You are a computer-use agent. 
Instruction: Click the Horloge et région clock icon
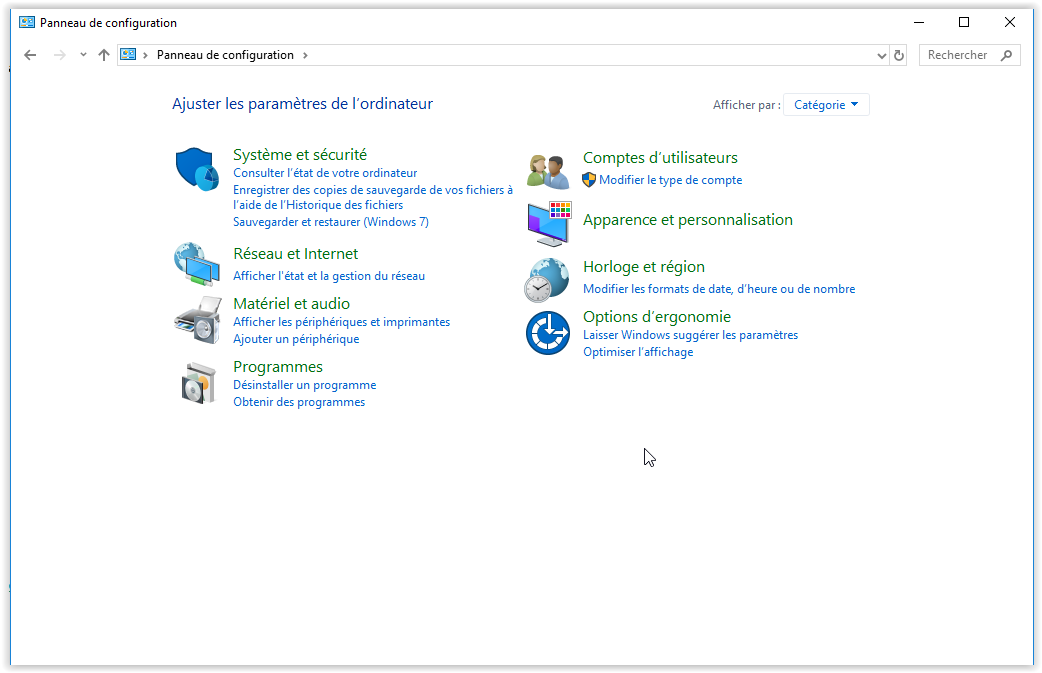coord(548,279)
